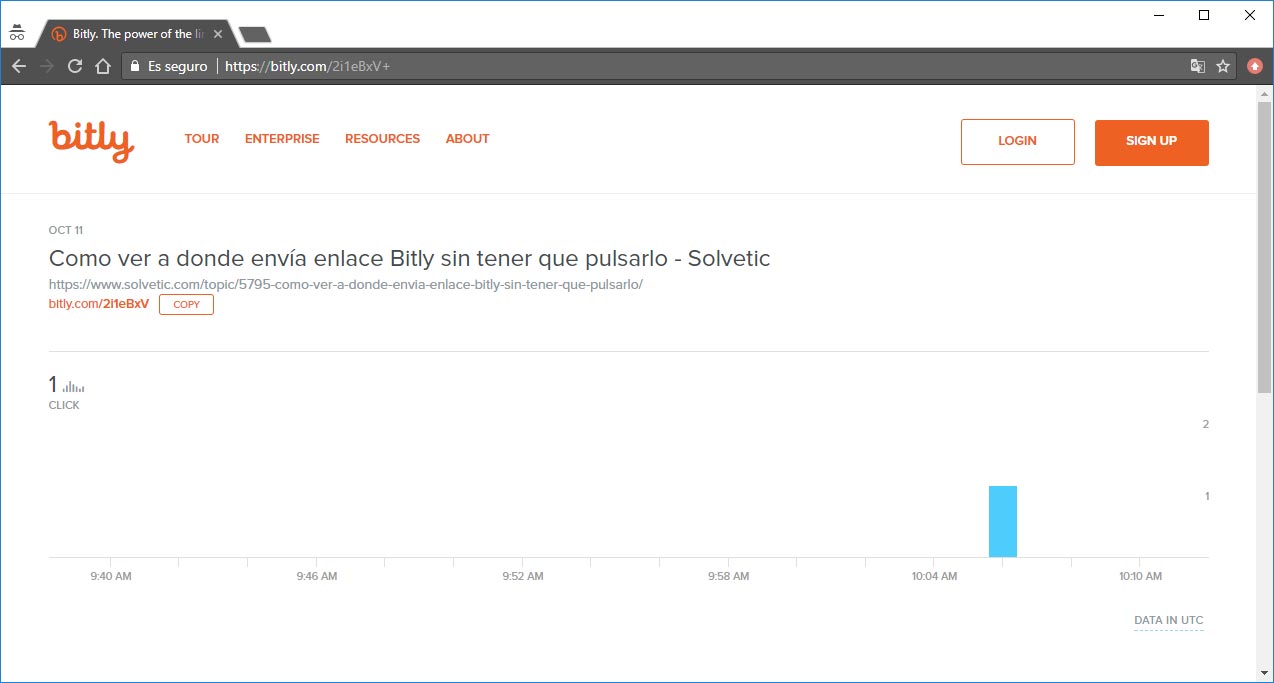Bookmark the page with the star icon
This screenshot has height=683, width=1274.
1223,67
